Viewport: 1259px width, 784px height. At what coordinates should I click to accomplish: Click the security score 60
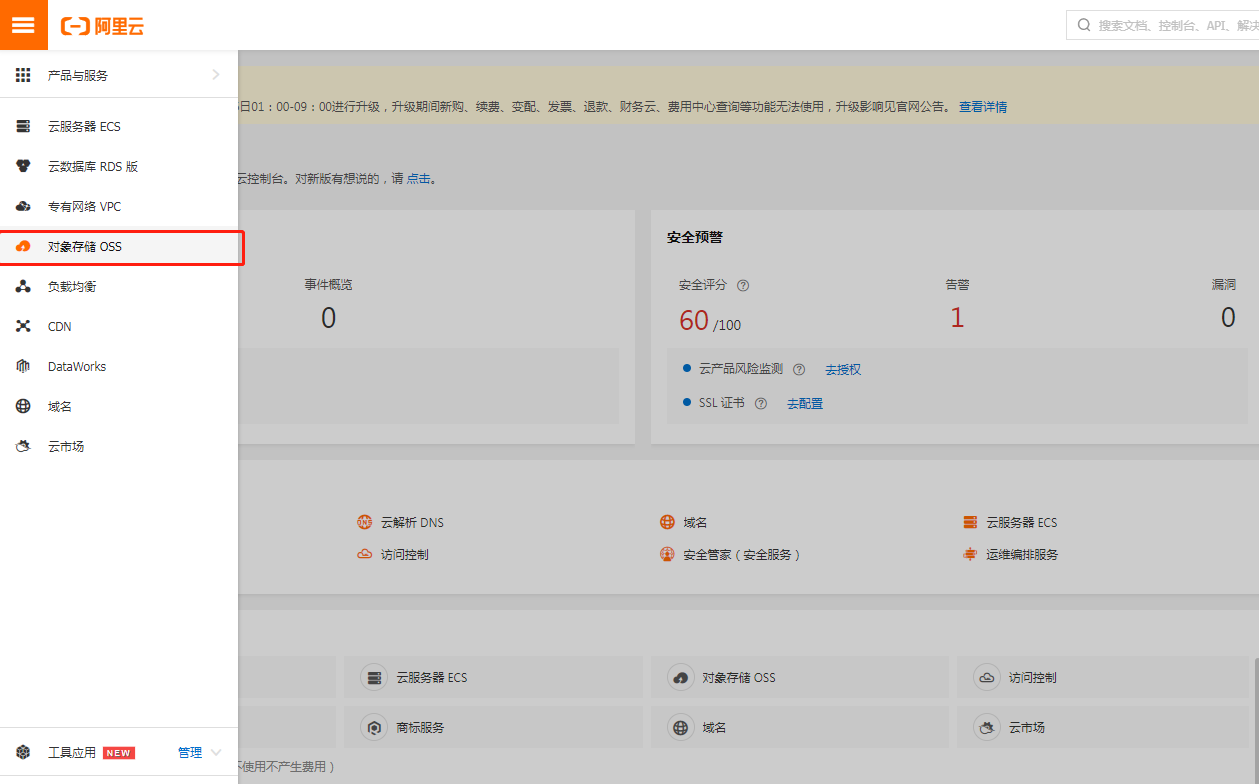coord(694,320)
